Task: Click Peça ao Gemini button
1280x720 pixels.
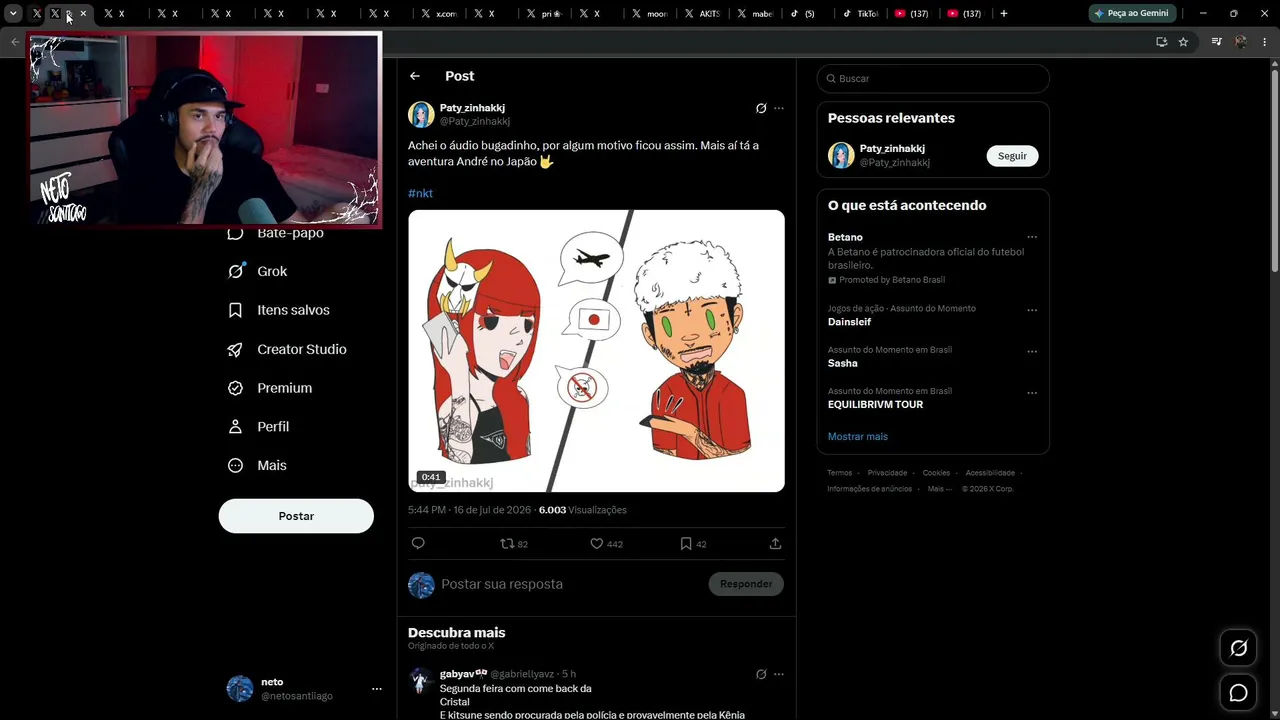Action: pyautogui.click(x=1131, y=14)
